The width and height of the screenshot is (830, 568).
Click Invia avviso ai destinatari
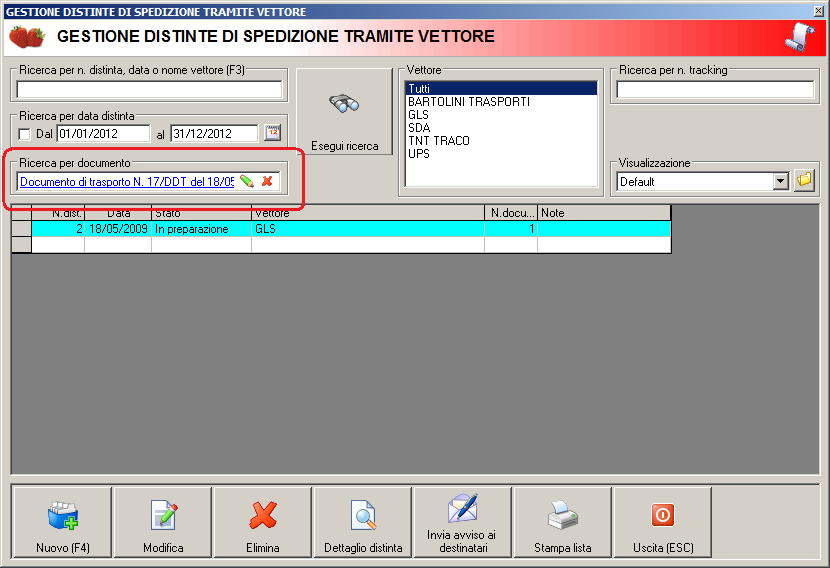[463, 522]
